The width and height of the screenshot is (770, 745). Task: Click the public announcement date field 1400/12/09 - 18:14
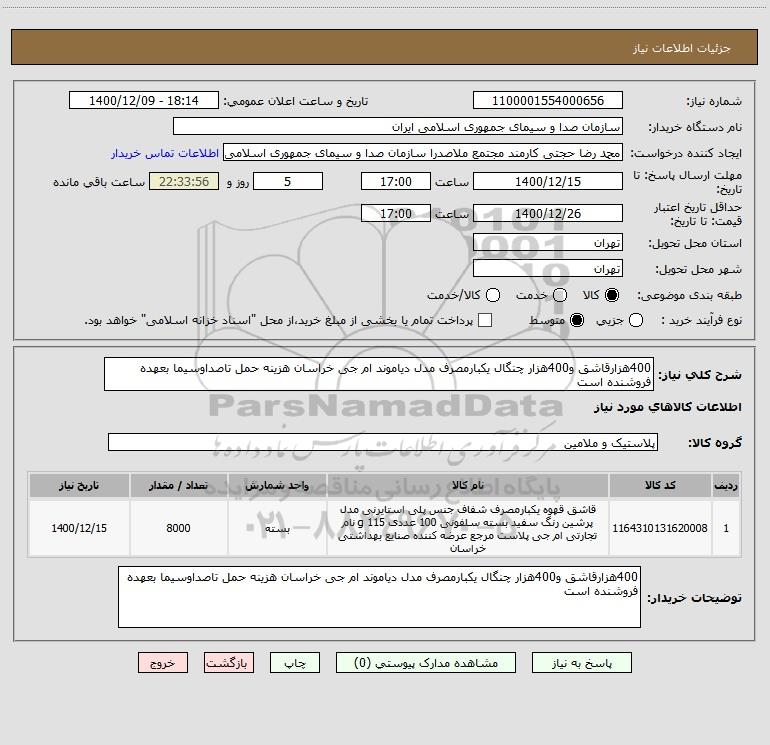[x=144, y=101]
